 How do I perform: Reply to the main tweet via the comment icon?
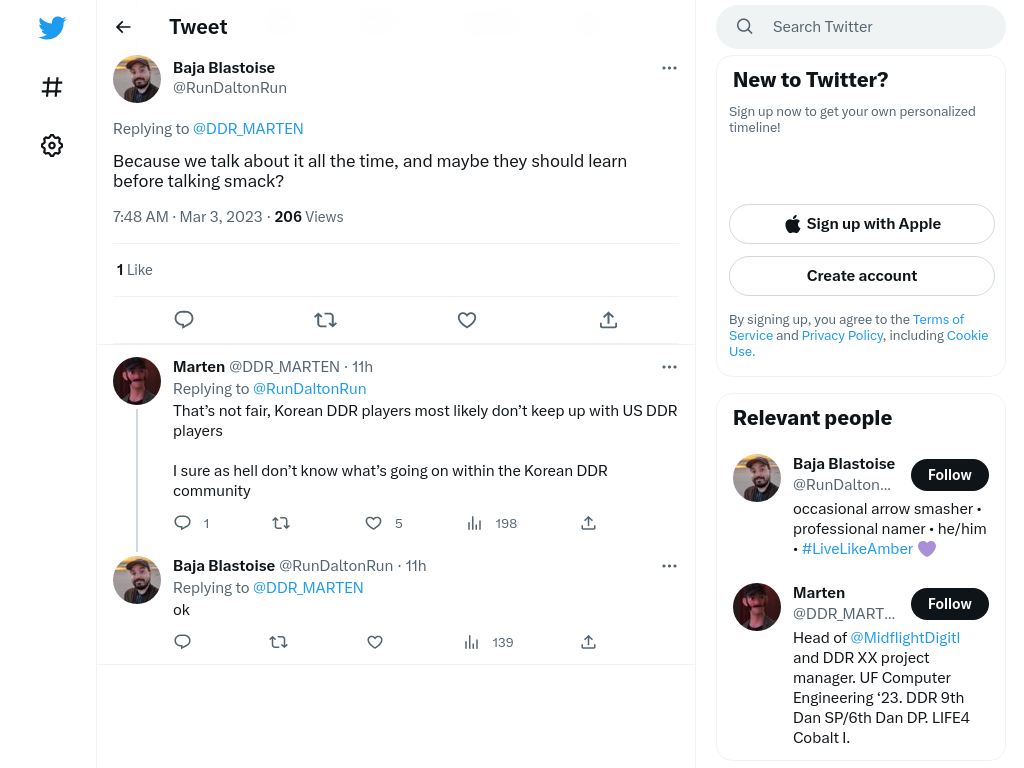tap(184, 319)
